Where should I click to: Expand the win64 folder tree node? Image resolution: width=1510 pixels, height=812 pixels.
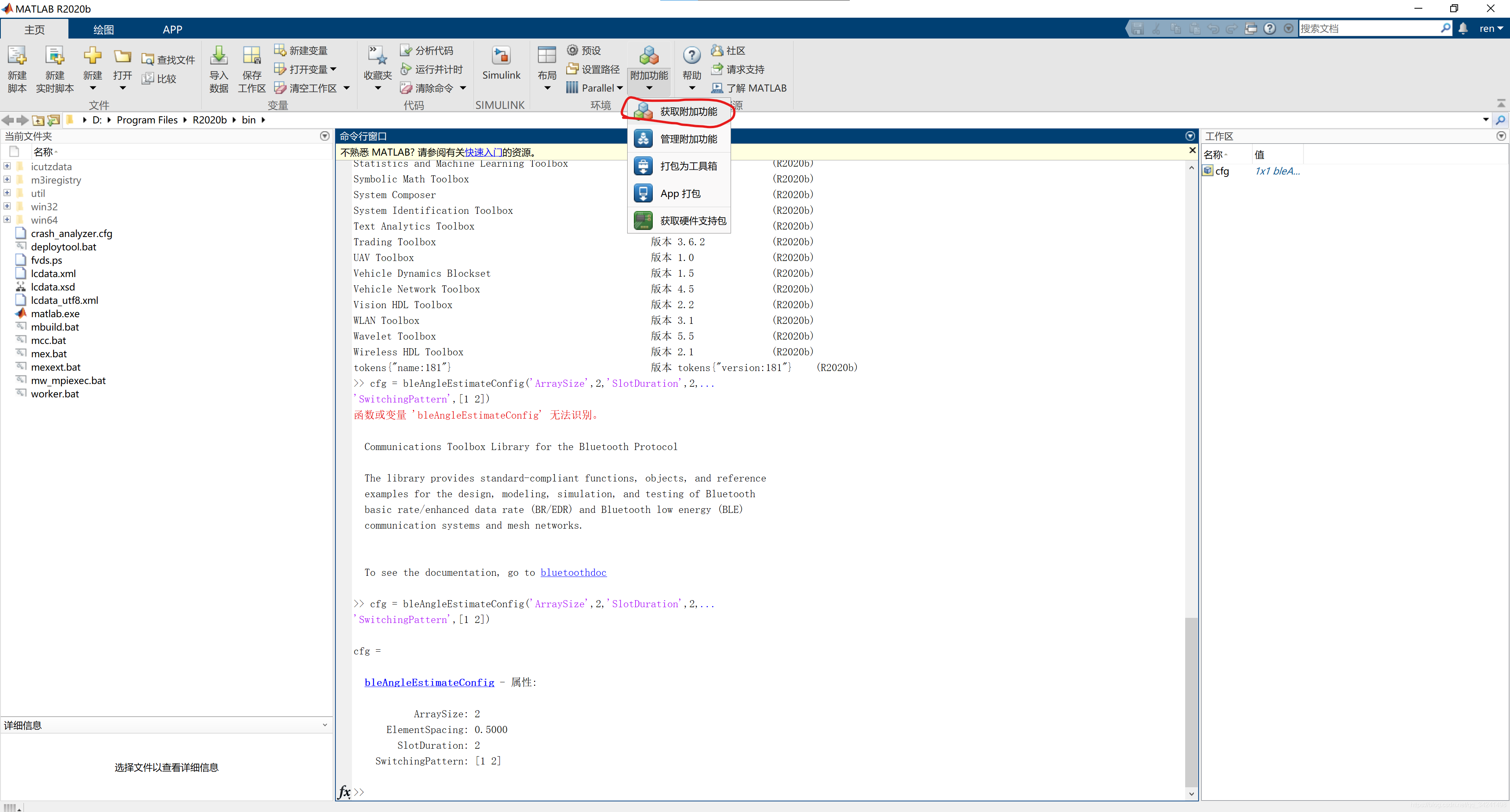pyautogui.click(x=7, y=220)
